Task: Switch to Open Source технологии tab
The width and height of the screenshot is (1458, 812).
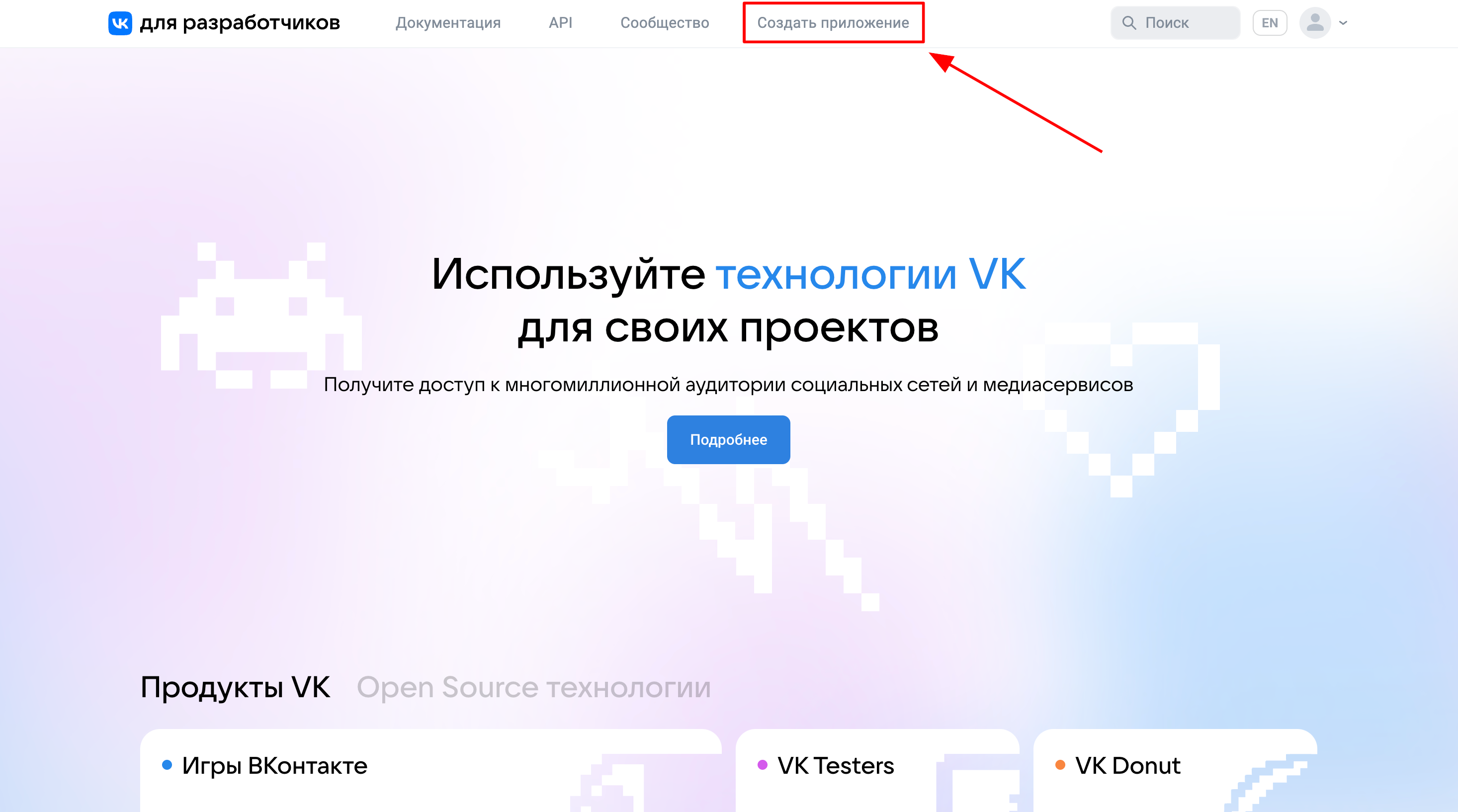Action: 533,687
